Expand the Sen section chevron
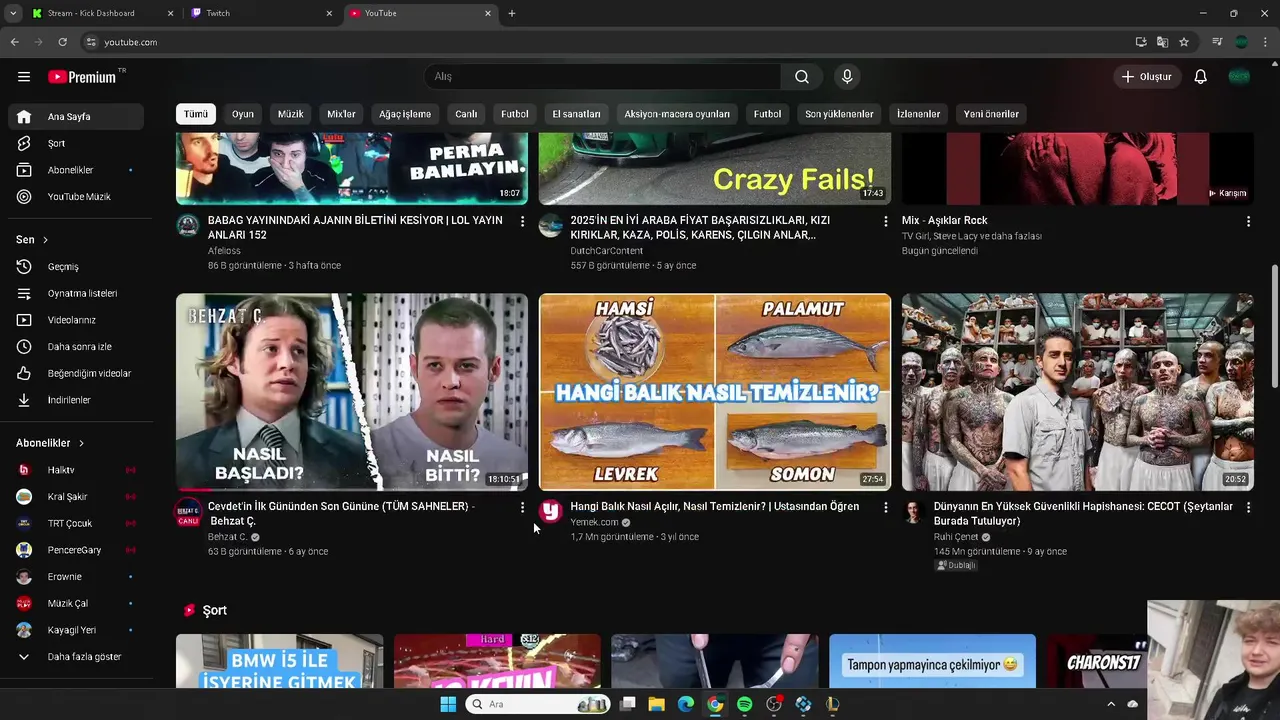 tap(45, 240)
